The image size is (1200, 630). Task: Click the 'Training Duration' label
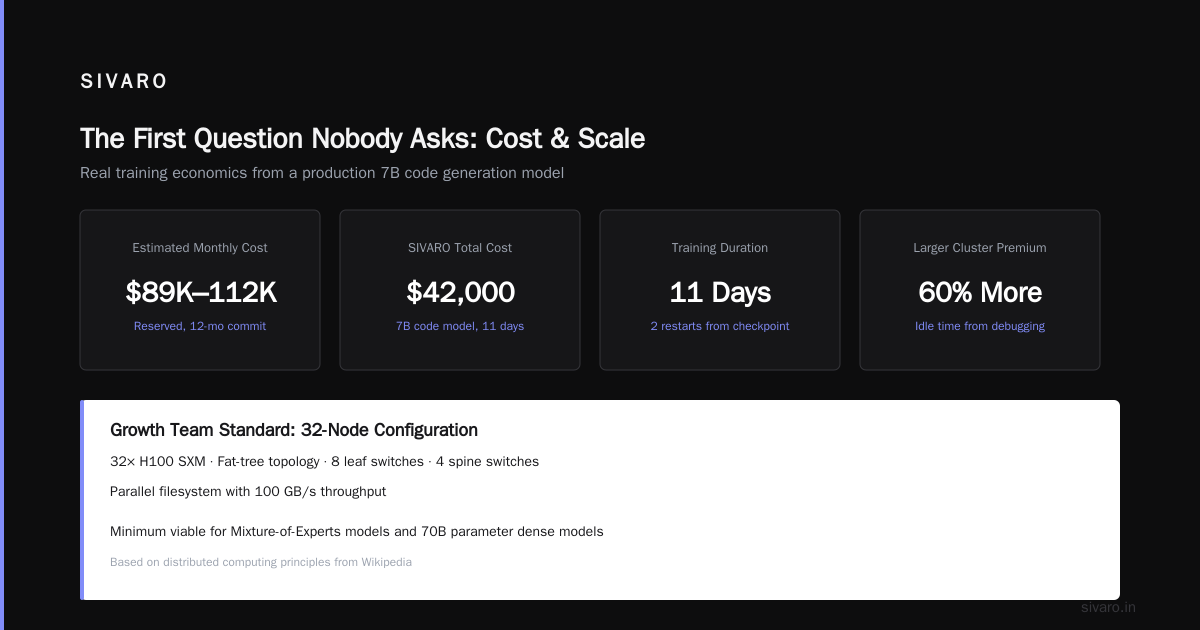pyautogui.click(x=720, y=248)
